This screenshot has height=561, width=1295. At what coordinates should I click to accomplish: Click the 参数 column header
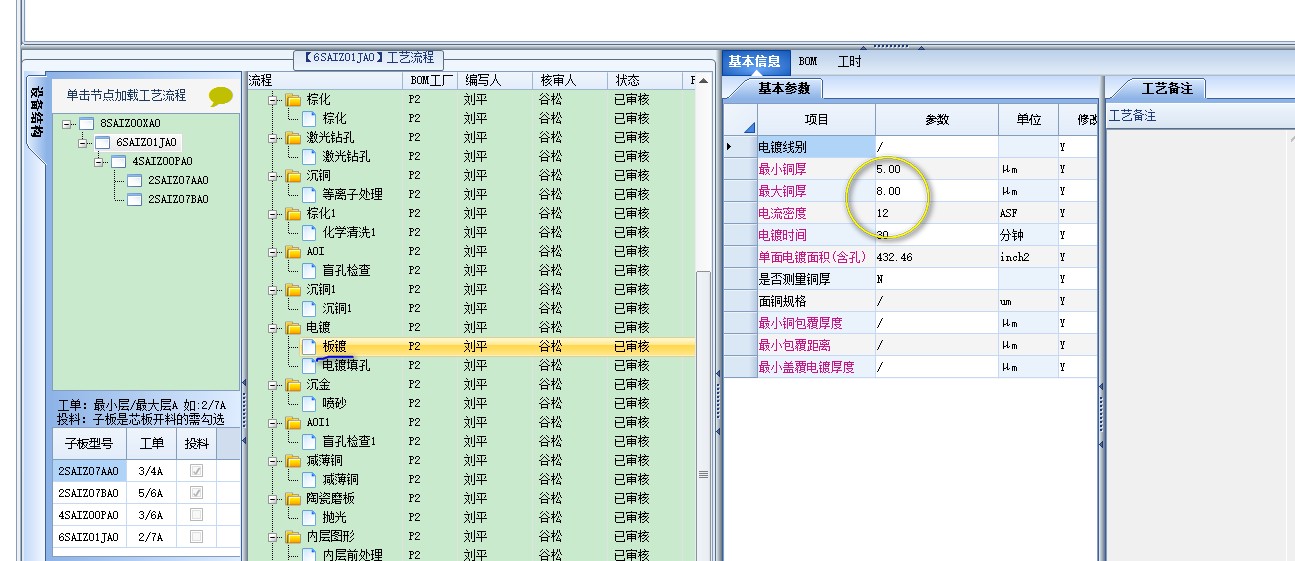coord(937,119)
